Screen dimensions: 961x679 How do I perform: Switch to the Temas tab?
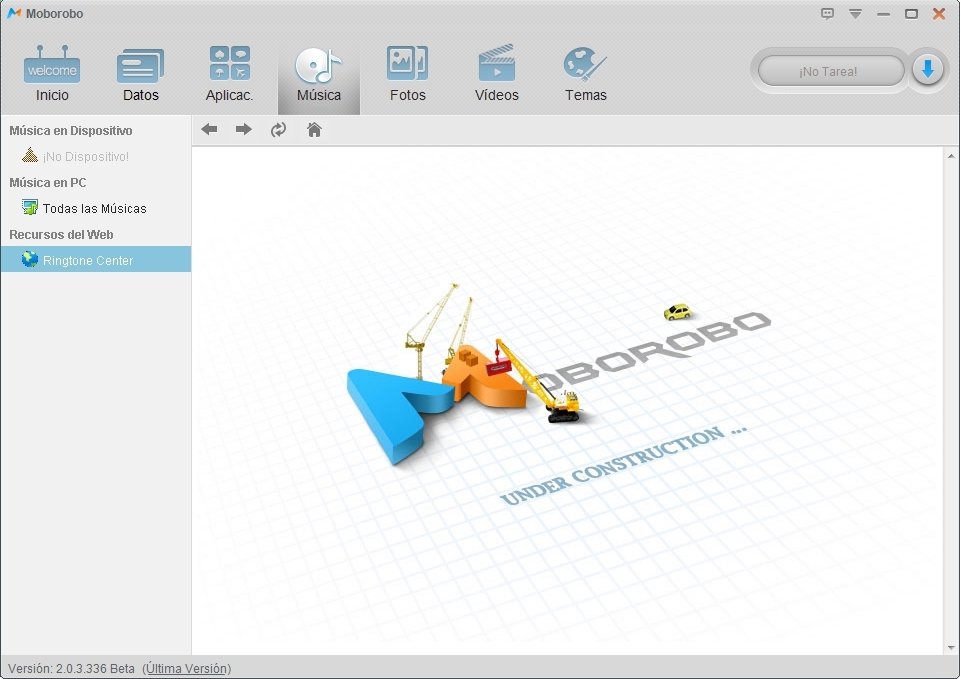[585, 74]
